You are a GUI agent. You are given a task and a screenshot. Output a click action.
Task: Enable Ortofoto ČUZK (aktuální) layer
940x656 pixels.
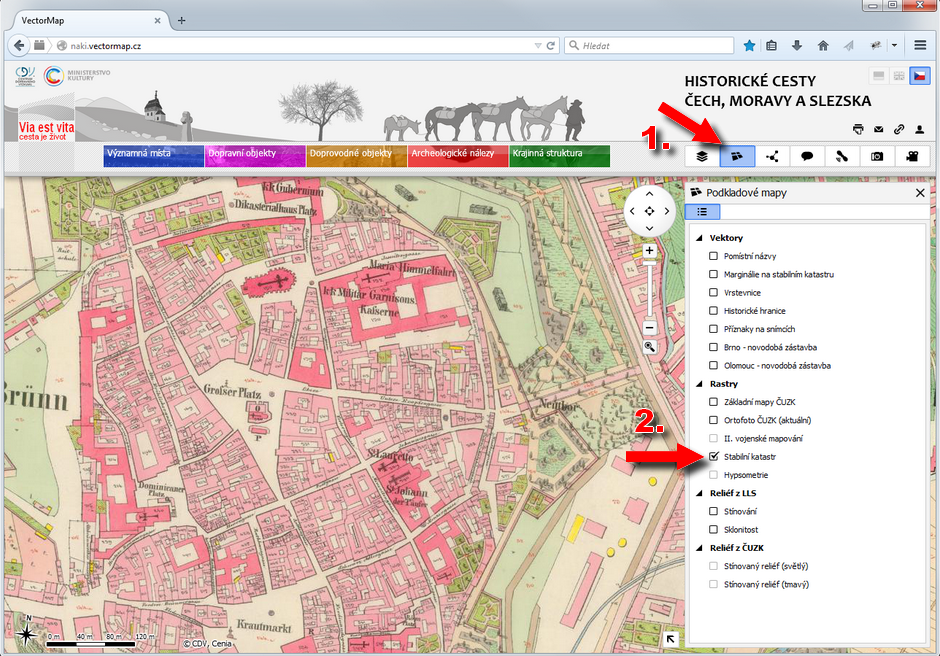(x=713, y=420)
